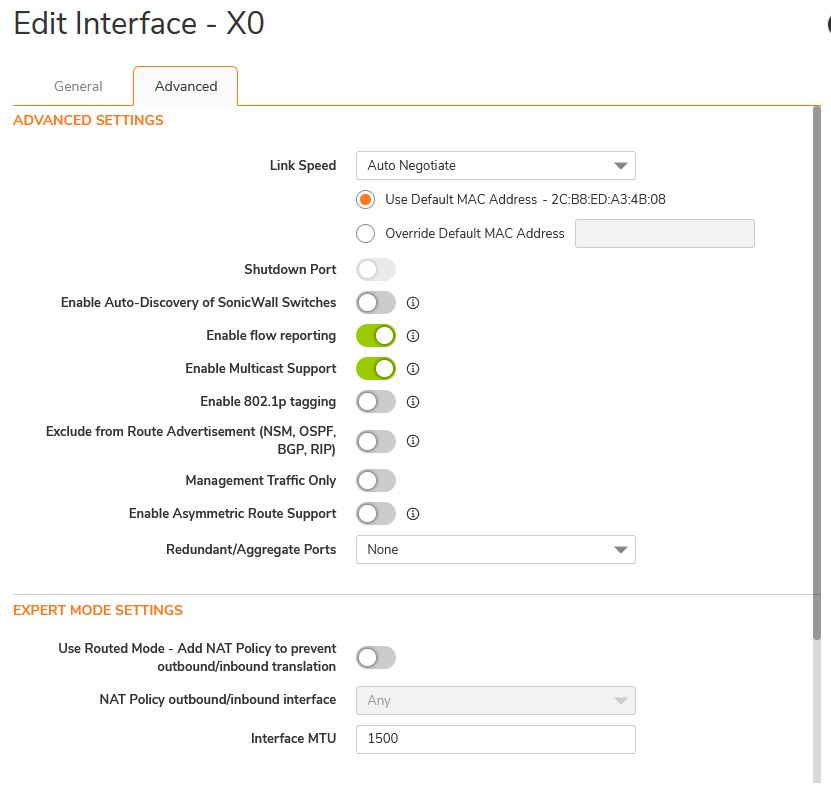Click the Interface MTU input field

[495, 739]
